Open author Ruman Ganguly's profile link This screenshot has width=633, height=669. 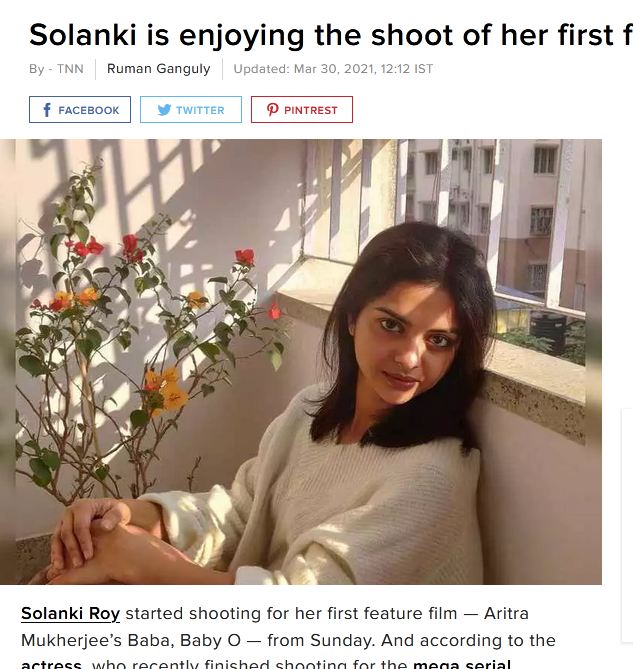pos(159,69)
